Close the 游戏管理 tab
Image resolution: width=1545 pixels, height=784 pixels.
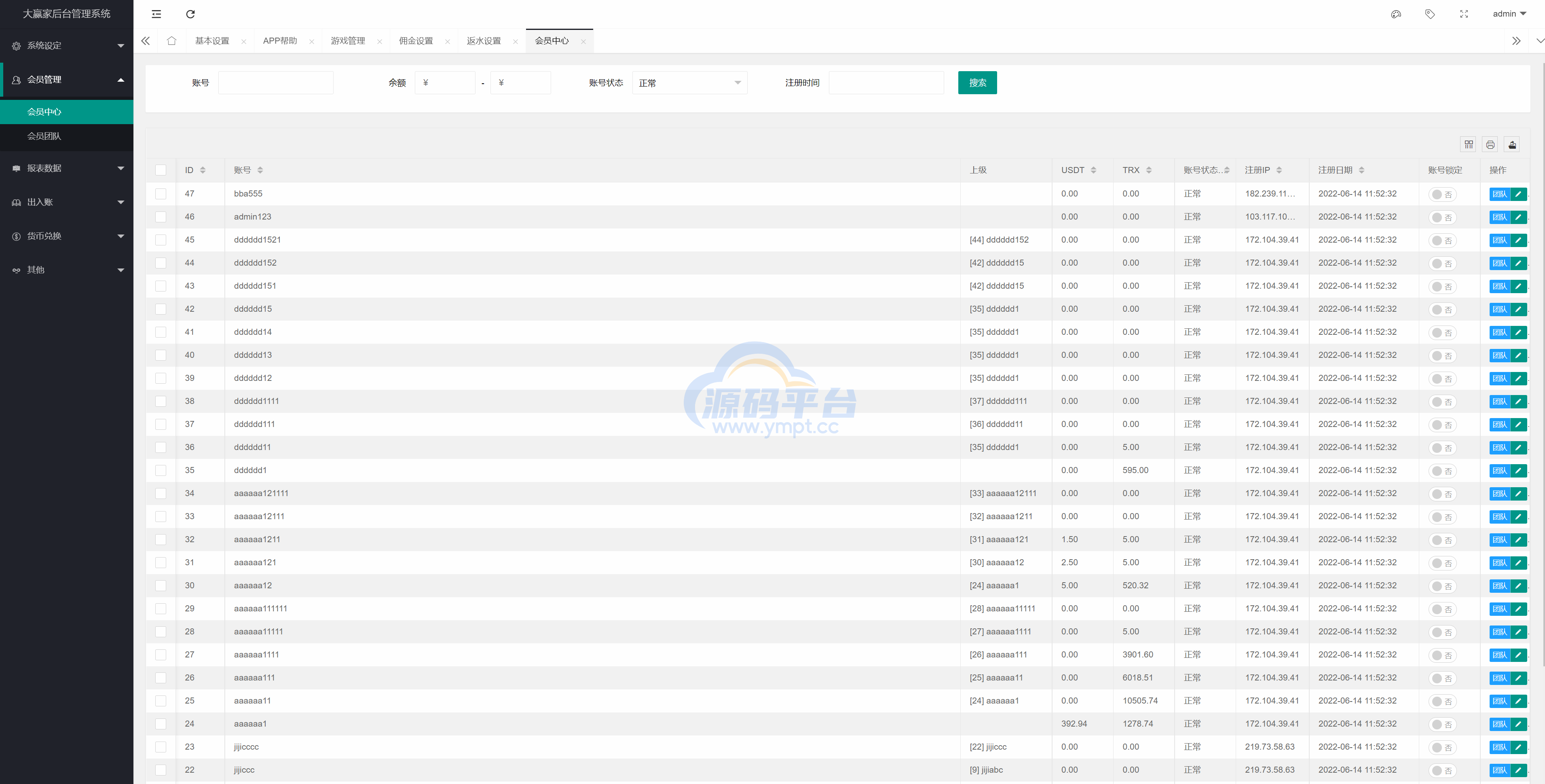point(379,41)
